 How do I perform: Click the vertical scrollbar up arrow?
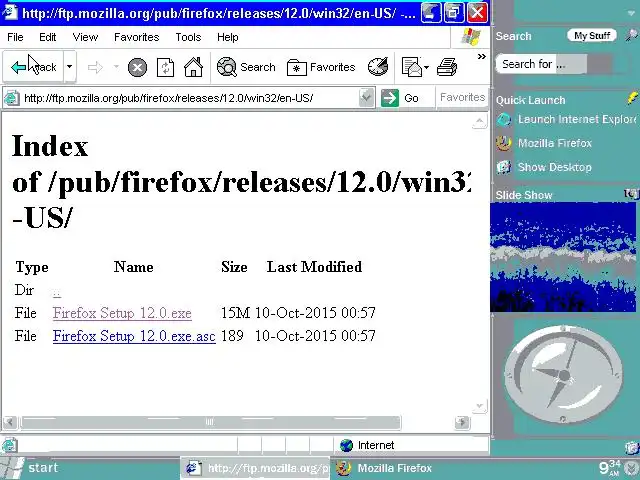480,121
